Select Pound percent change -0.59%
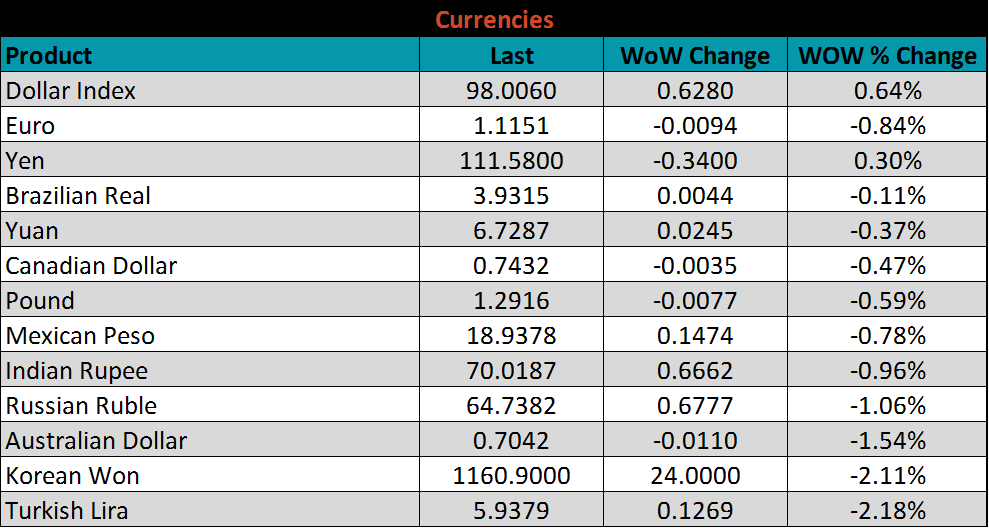Image resolution: width=989 pixels, height=528 pixels. [x=887, y=301]
